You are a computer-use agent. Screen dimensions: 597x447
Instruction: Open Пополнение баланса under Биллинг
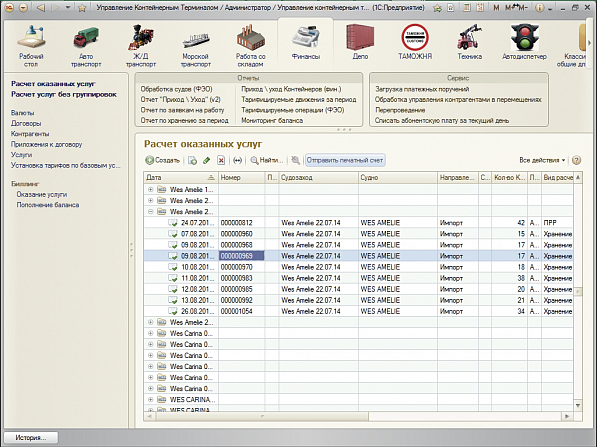[x=48, y=205]
